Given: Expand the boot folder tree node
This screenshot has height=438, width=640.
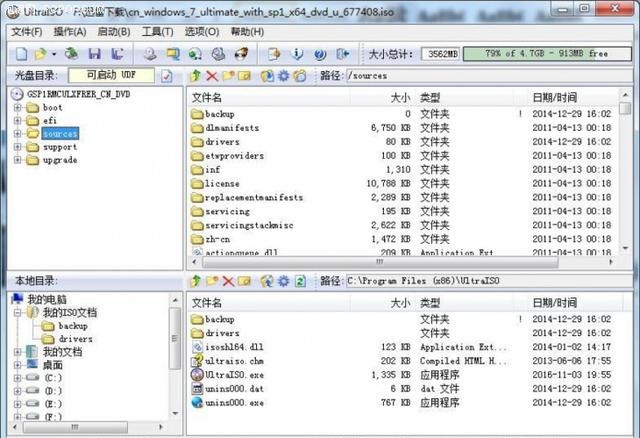Looking at the screenshot, I should coord(18,108).
